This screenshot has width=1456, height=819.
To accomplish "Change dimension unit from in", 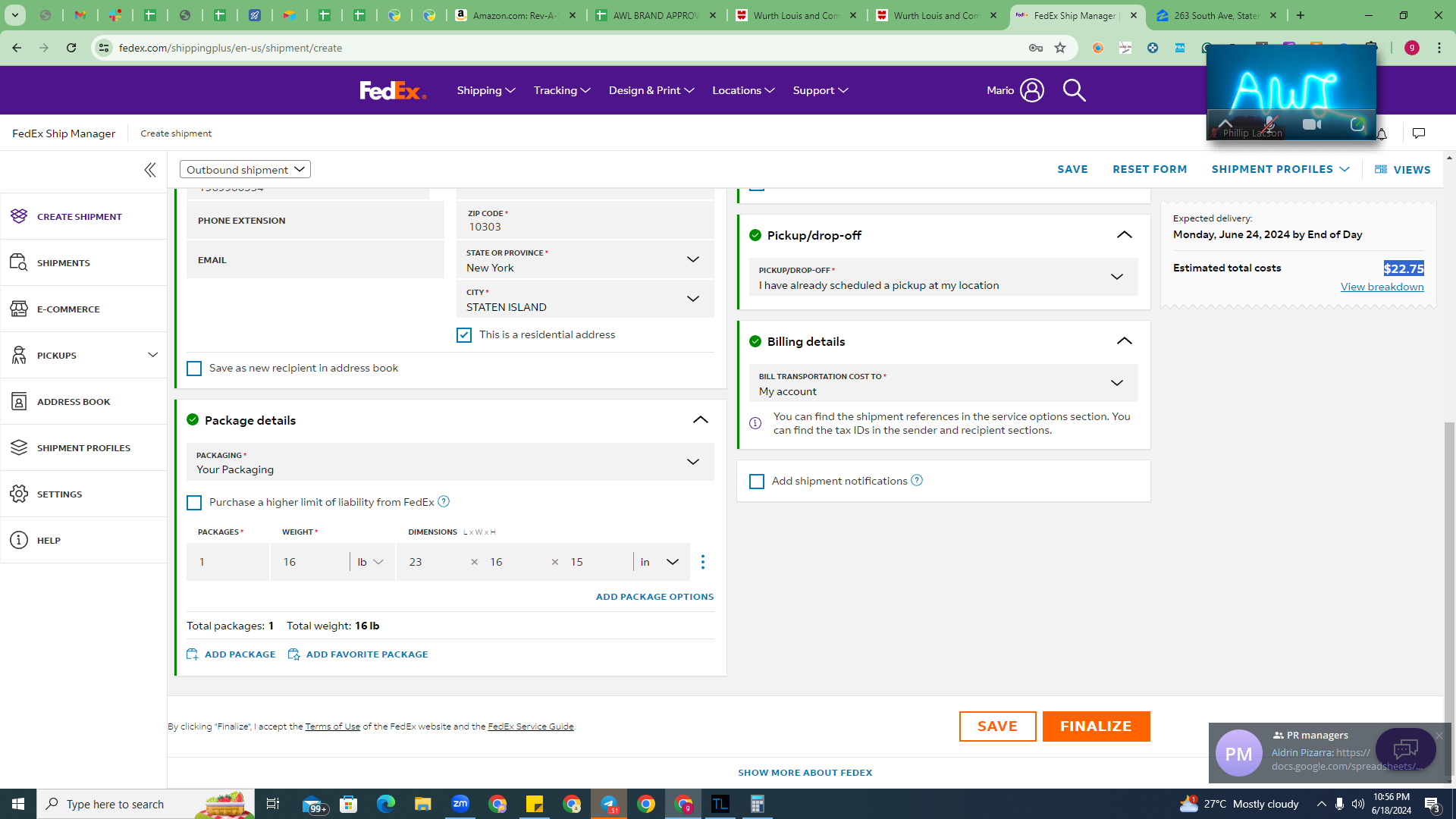I will (x=659, y=562).
